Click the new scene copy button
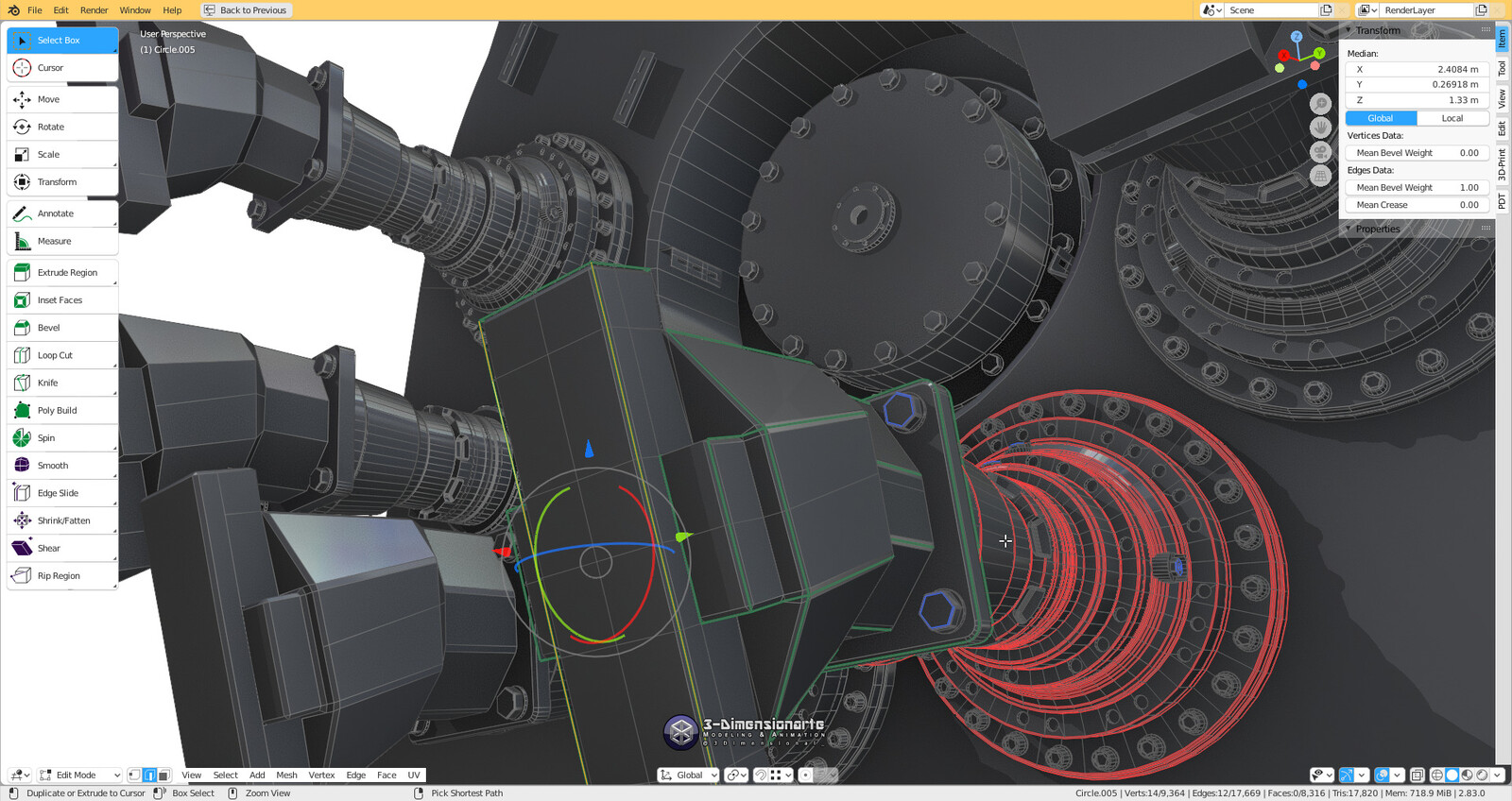This screenshot has width=1512, height=801. pos(1326,10)
